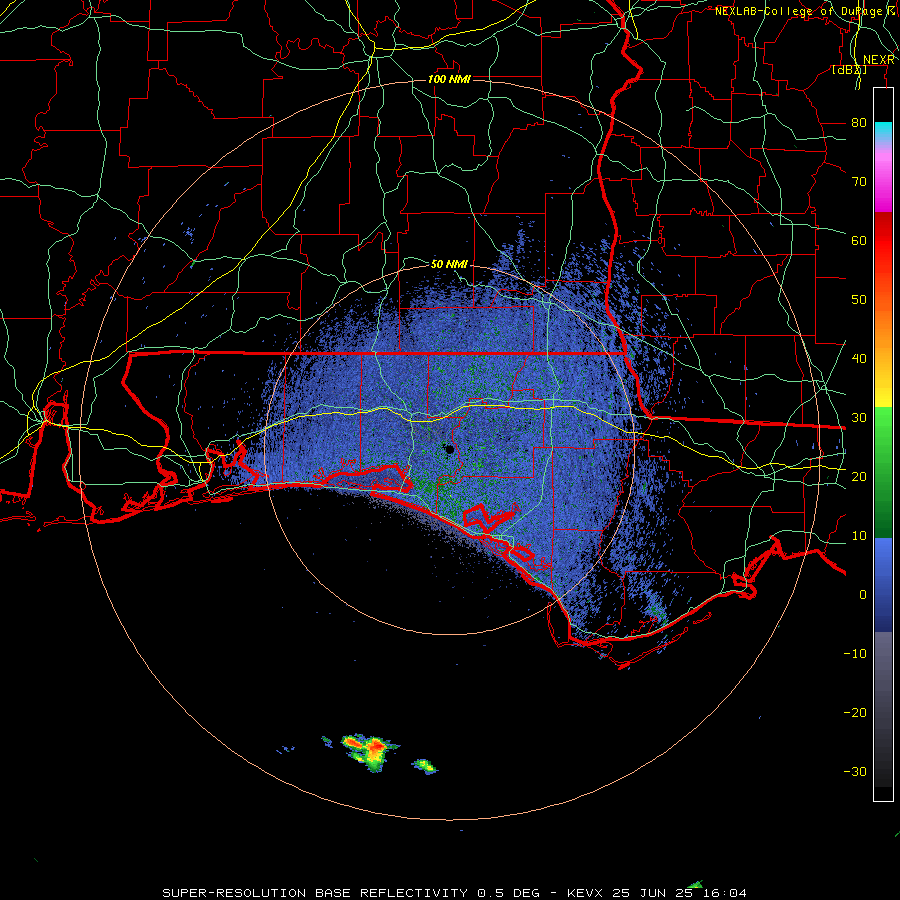This screenshot has width=900, height=900.
Task: Select the -30 dBZ scale value
Action: [x=855, y=771]
